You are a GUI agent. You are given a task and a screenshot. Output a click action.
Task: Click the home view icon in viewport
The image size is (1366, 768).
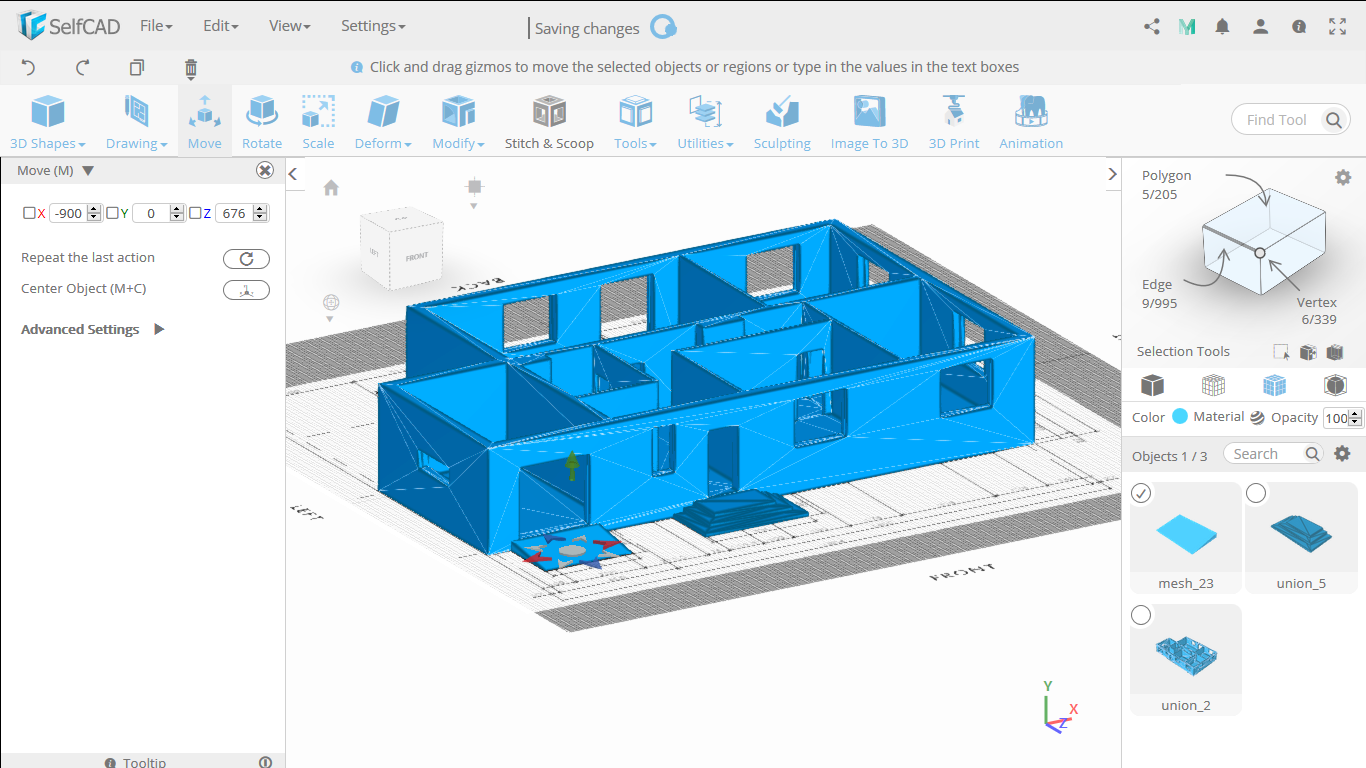coord(331,188)
